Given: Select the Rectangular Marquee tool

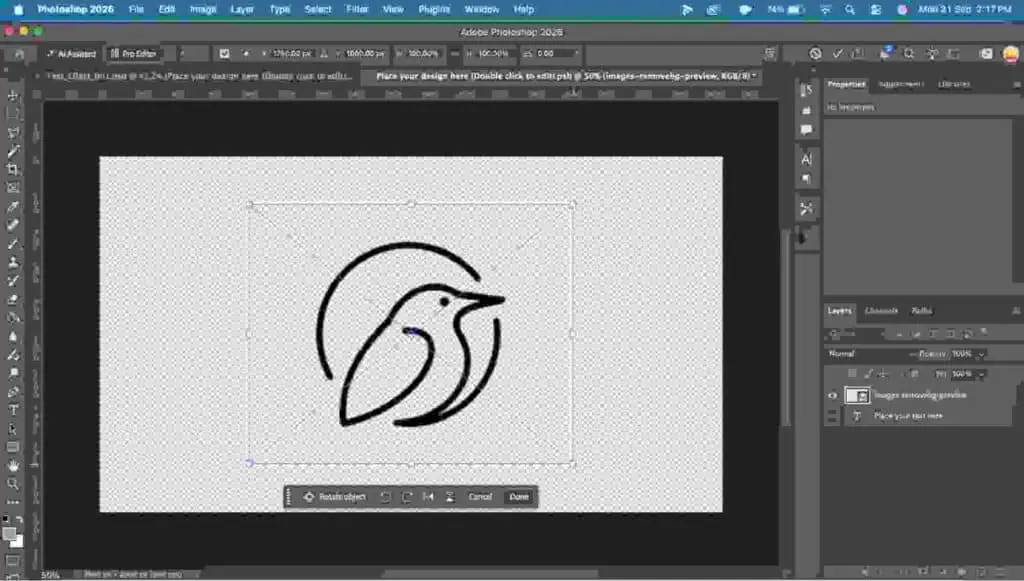Looking at the screenshot, I should (12, 114).
